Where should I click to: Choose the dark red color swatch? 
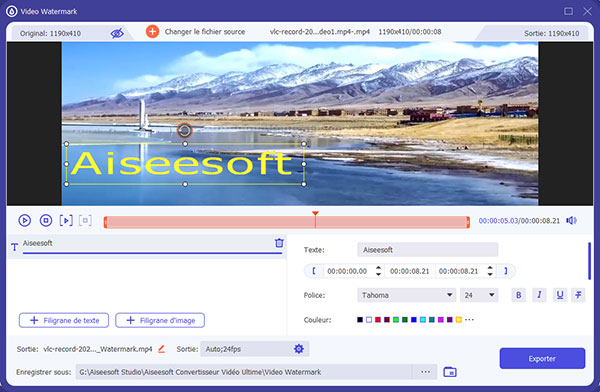(x=387, y=320)
